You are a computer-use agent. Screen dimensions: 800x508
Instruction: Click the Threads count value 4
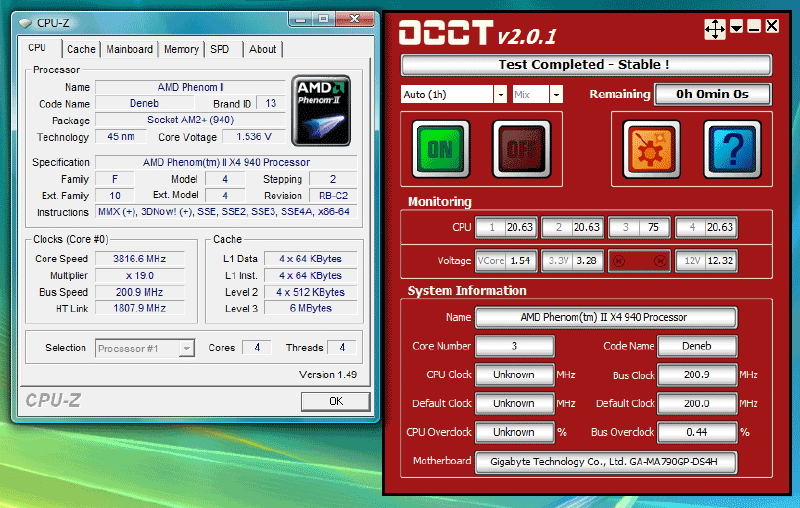[342, 347]
